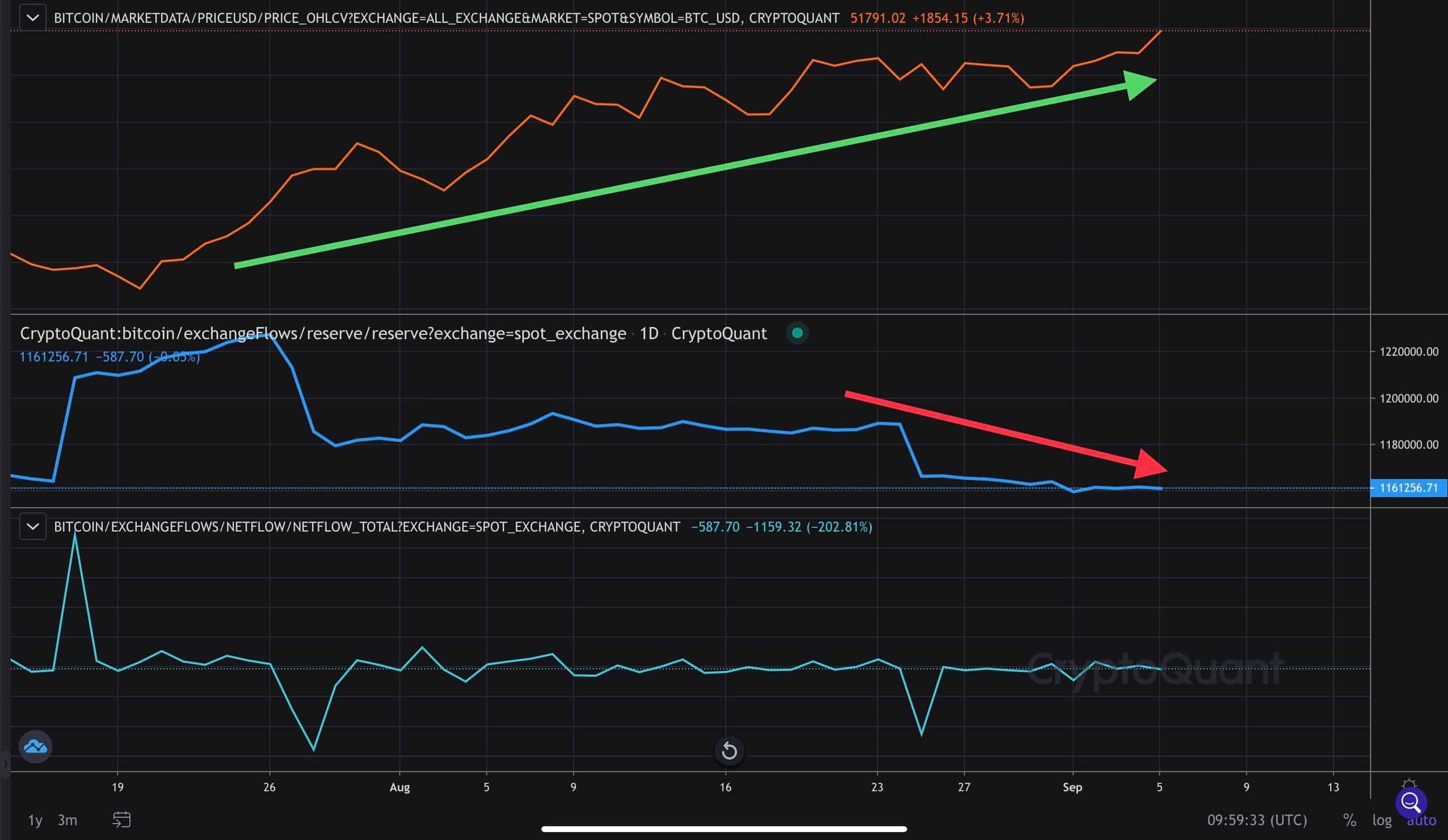This screenshot has width=1448, height=840.
Task: Select the BTC price OHLCV series title
Action: [446, 18]
